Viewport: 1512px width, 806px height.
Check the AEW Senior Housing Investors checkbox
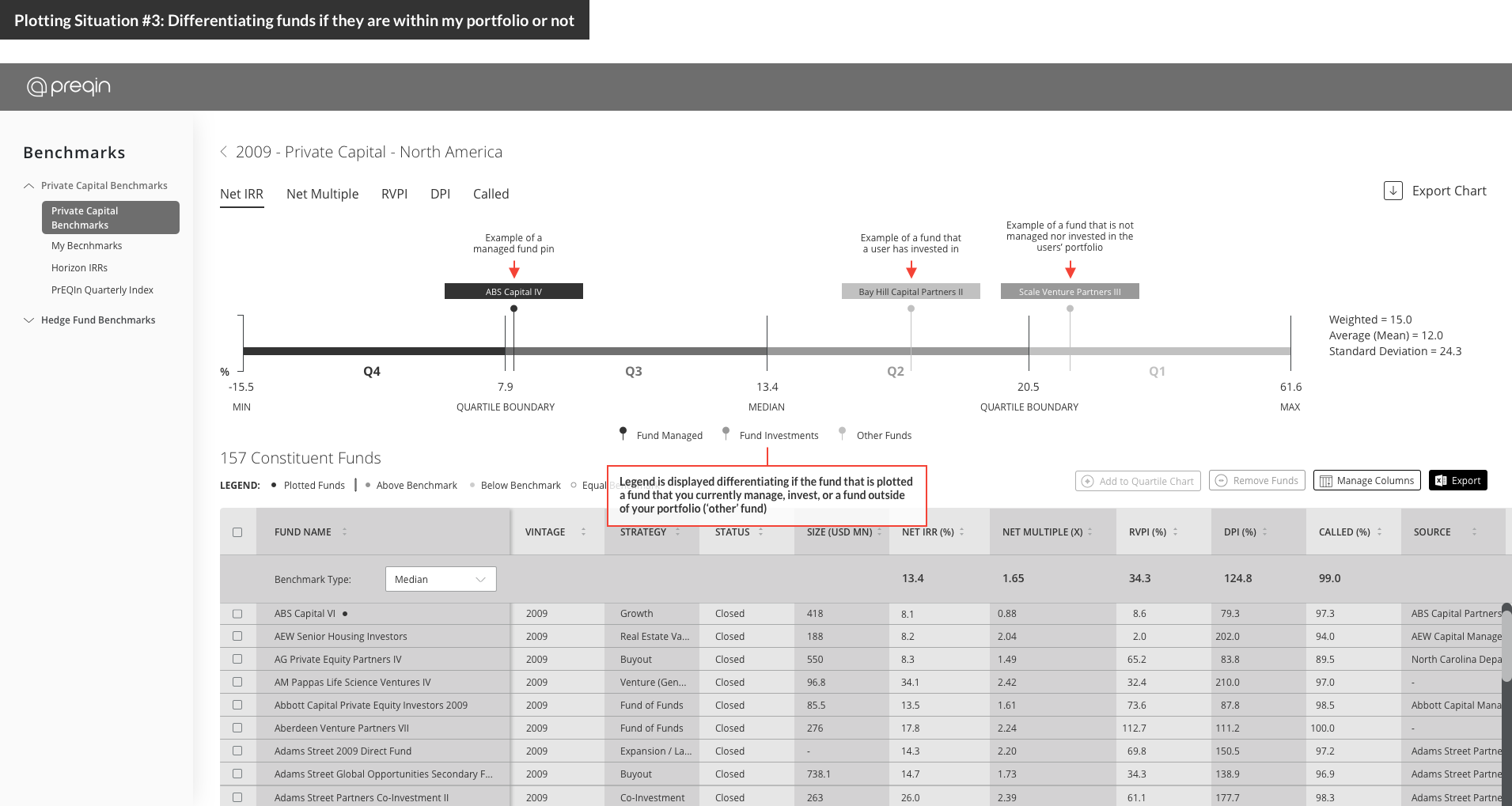click(237, 636)
